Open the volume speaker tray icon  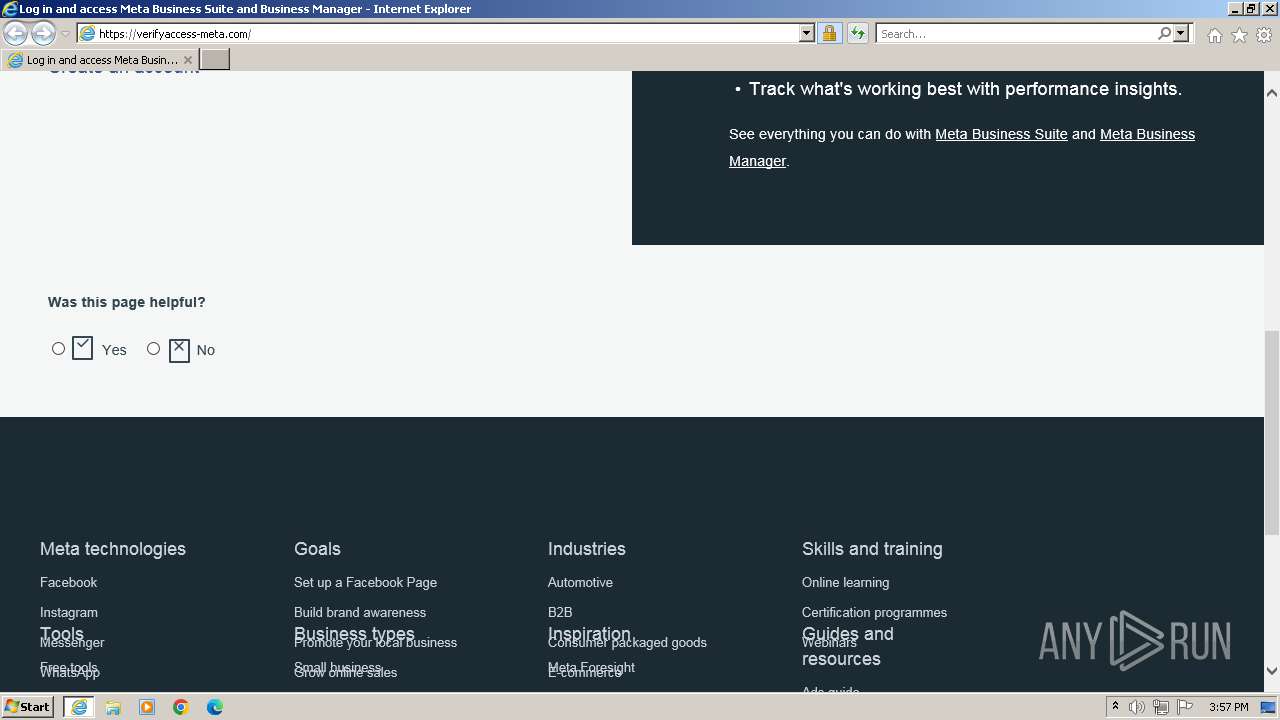pos(1137,707)
